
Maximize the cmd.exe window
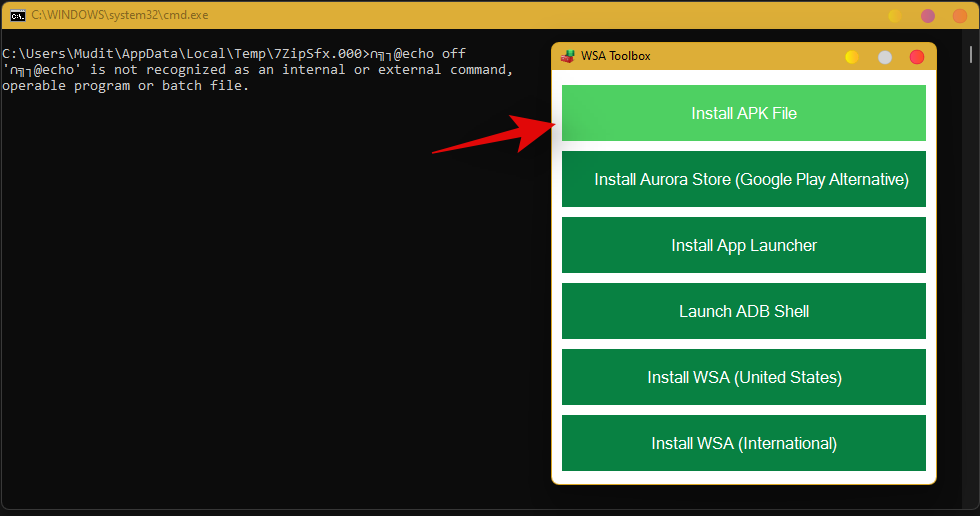pos(928,16)
